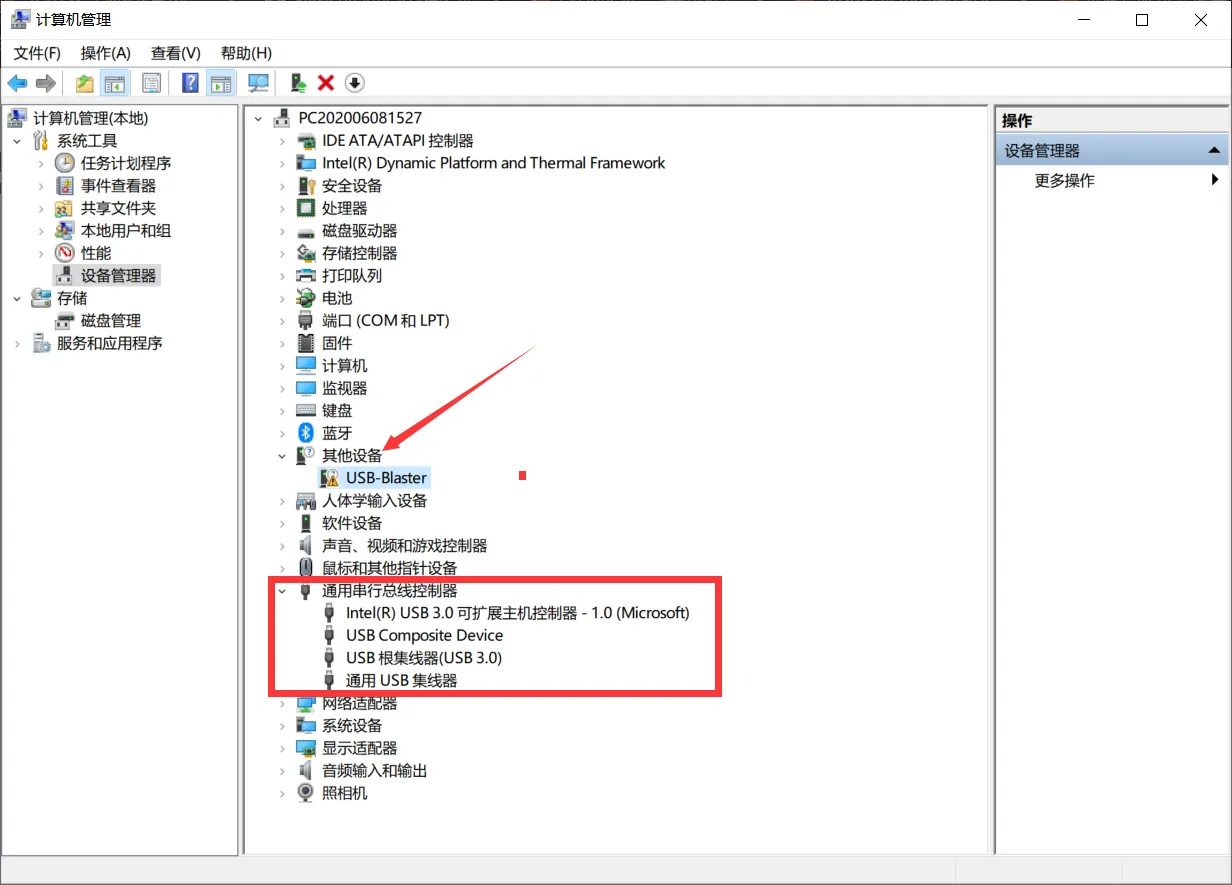Expand the 本地用户和组 node
The image size is (1232, 885).
41,231
